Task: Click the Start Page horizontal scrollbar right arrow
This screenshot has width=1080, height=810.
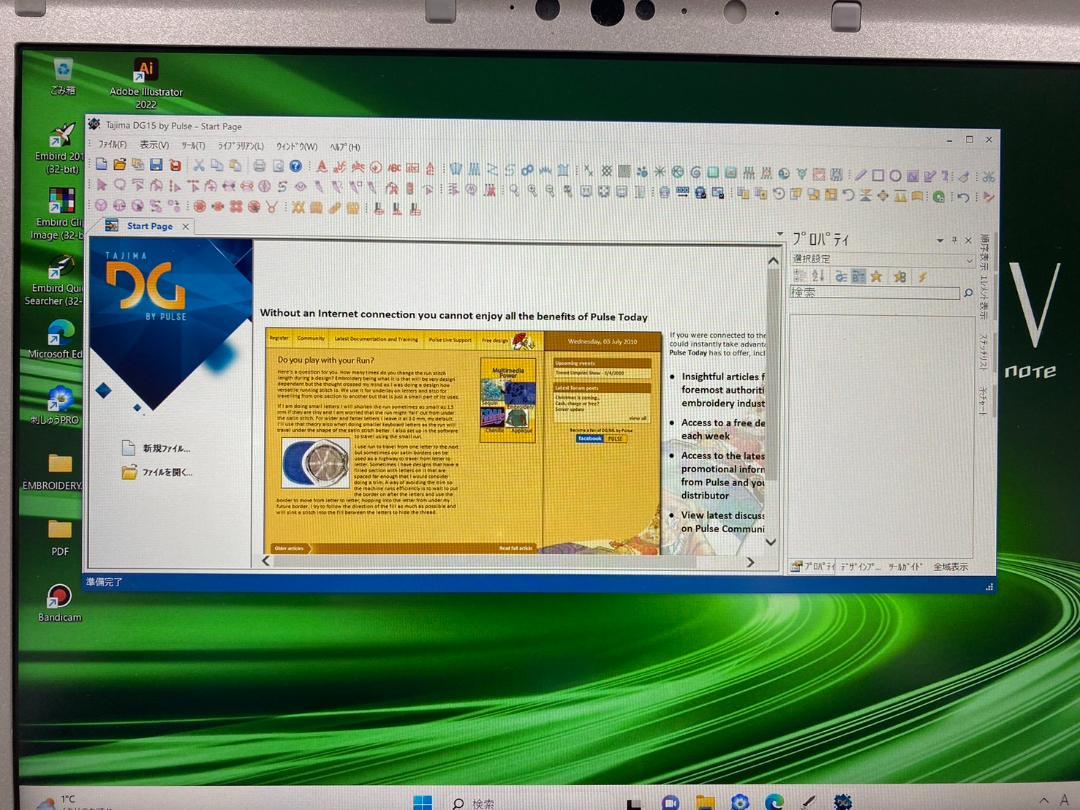Action: pos(751,563)
